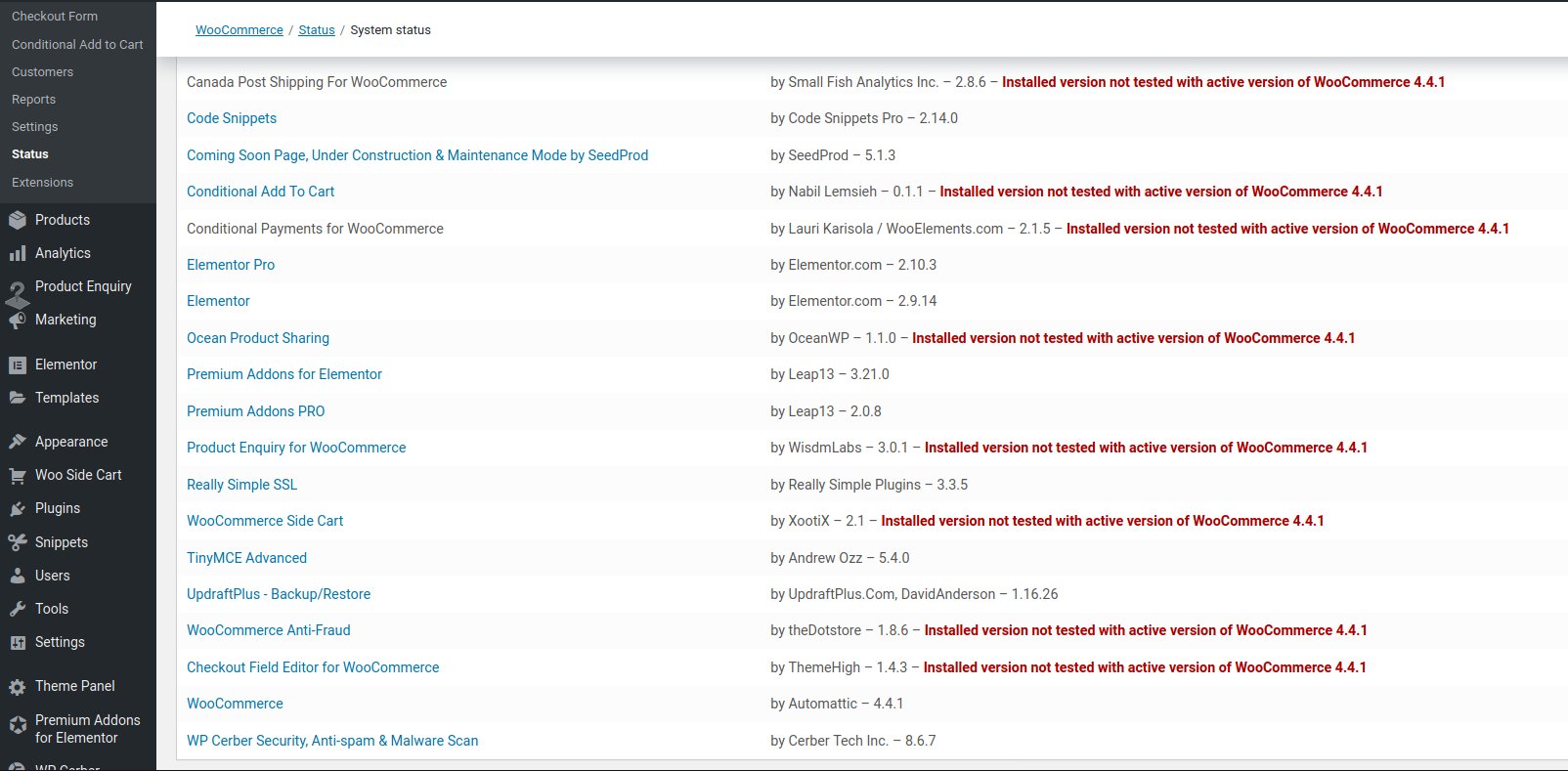Open the Premium Addons PRO link

click(x=256, y=411)
